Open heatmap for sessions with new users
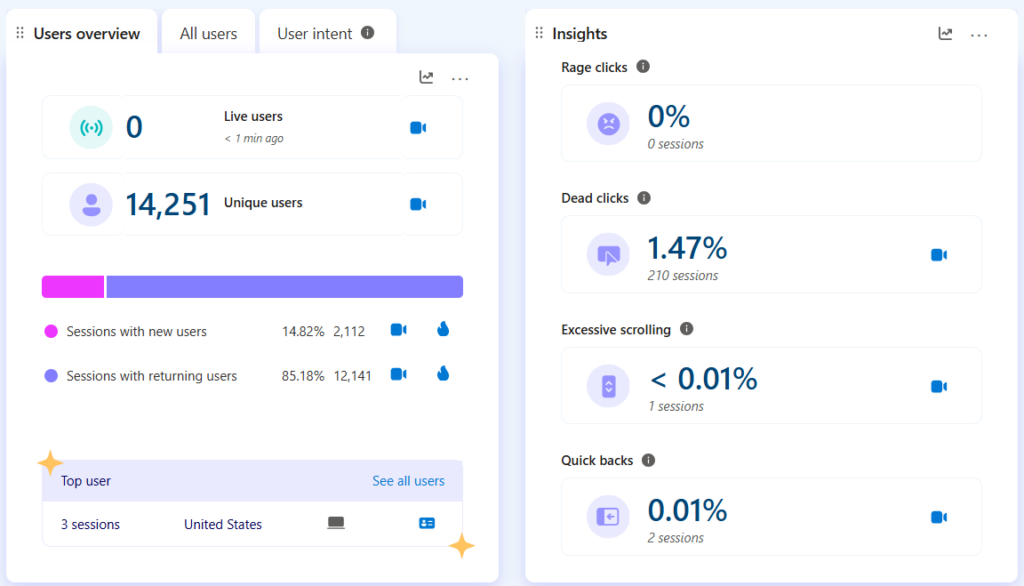 [x=443, y=330]
